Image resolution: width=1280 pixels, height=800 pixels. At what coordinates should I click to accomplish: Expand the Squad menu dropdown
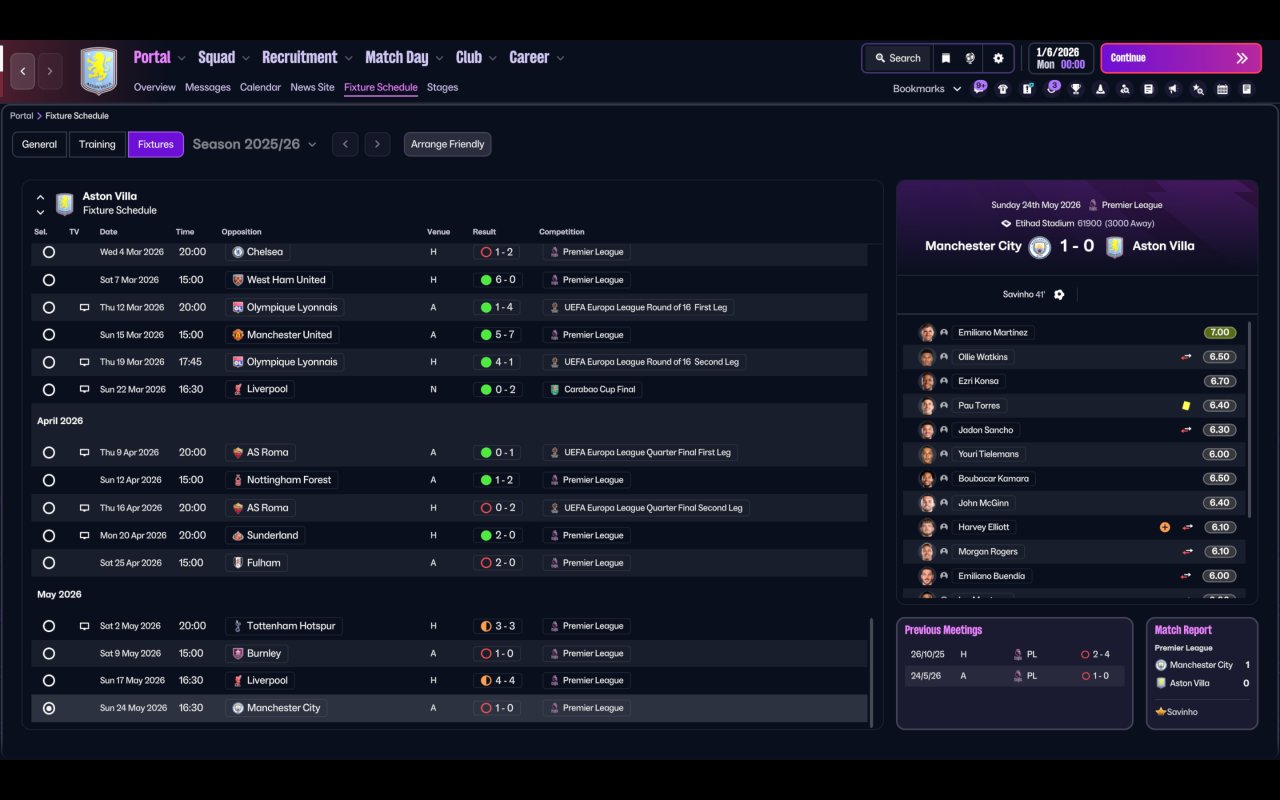246,58
